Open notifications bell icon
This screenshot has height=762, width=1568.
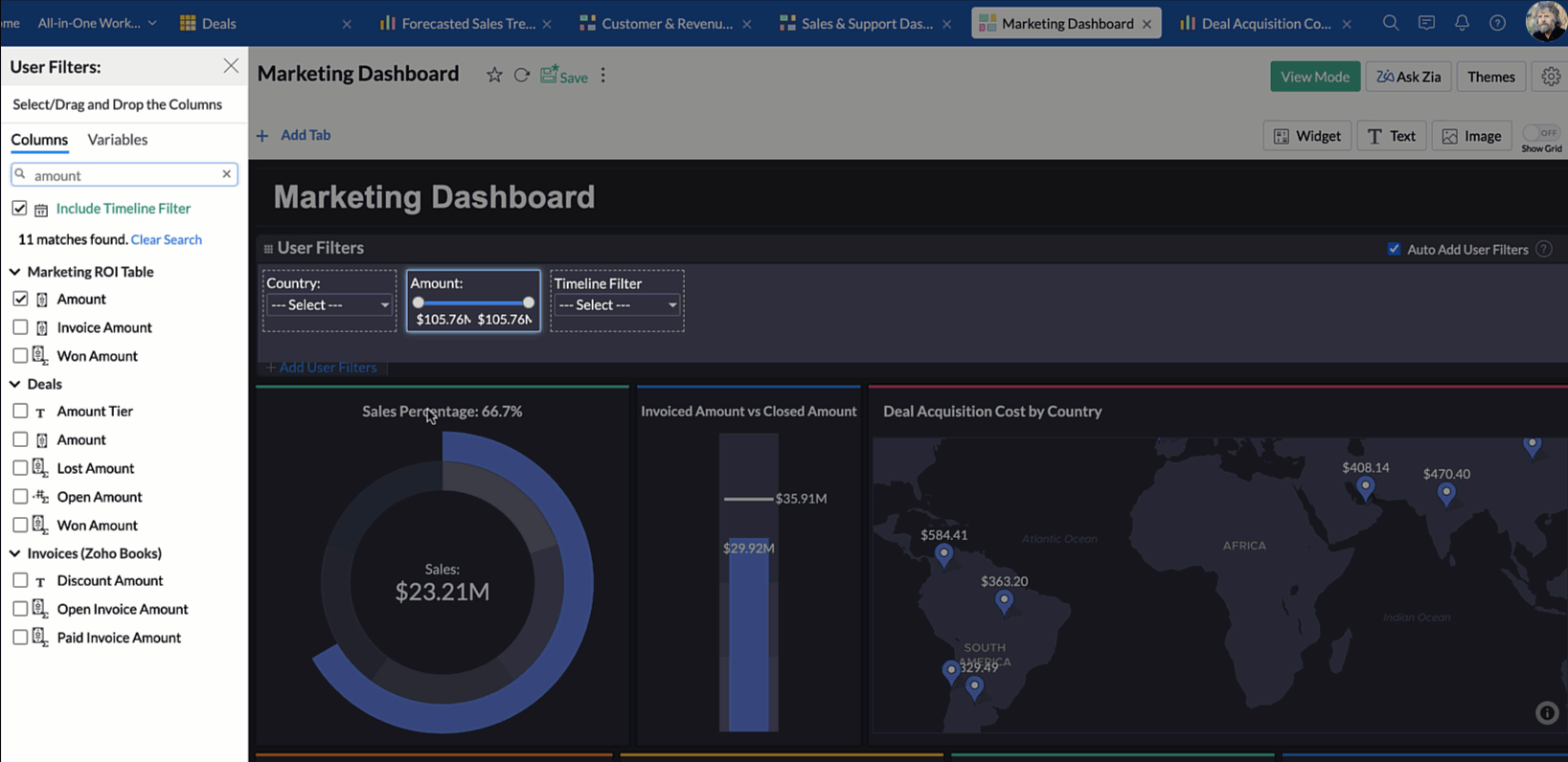1462,23
